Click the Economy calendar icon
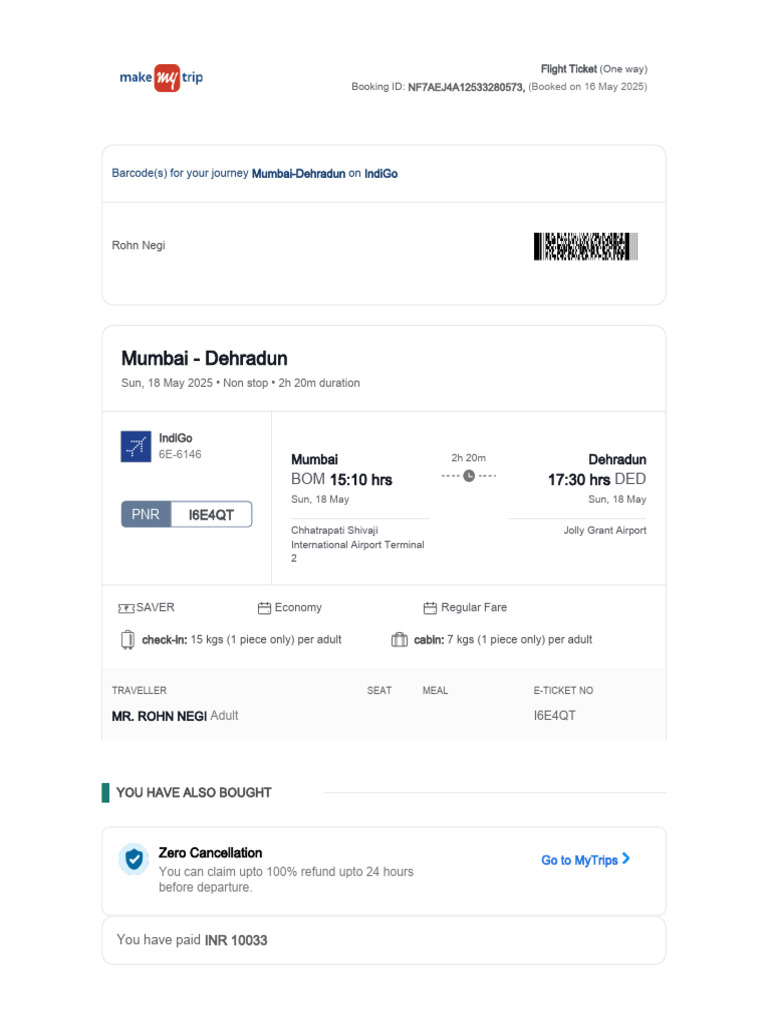768x1024 pixels. point(264,608)
